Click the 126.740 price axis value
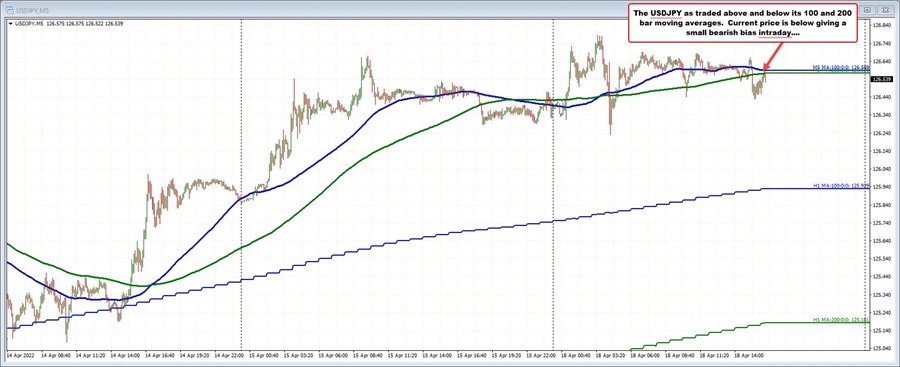Viewport: 900px width, 367px height. (881, 43)
